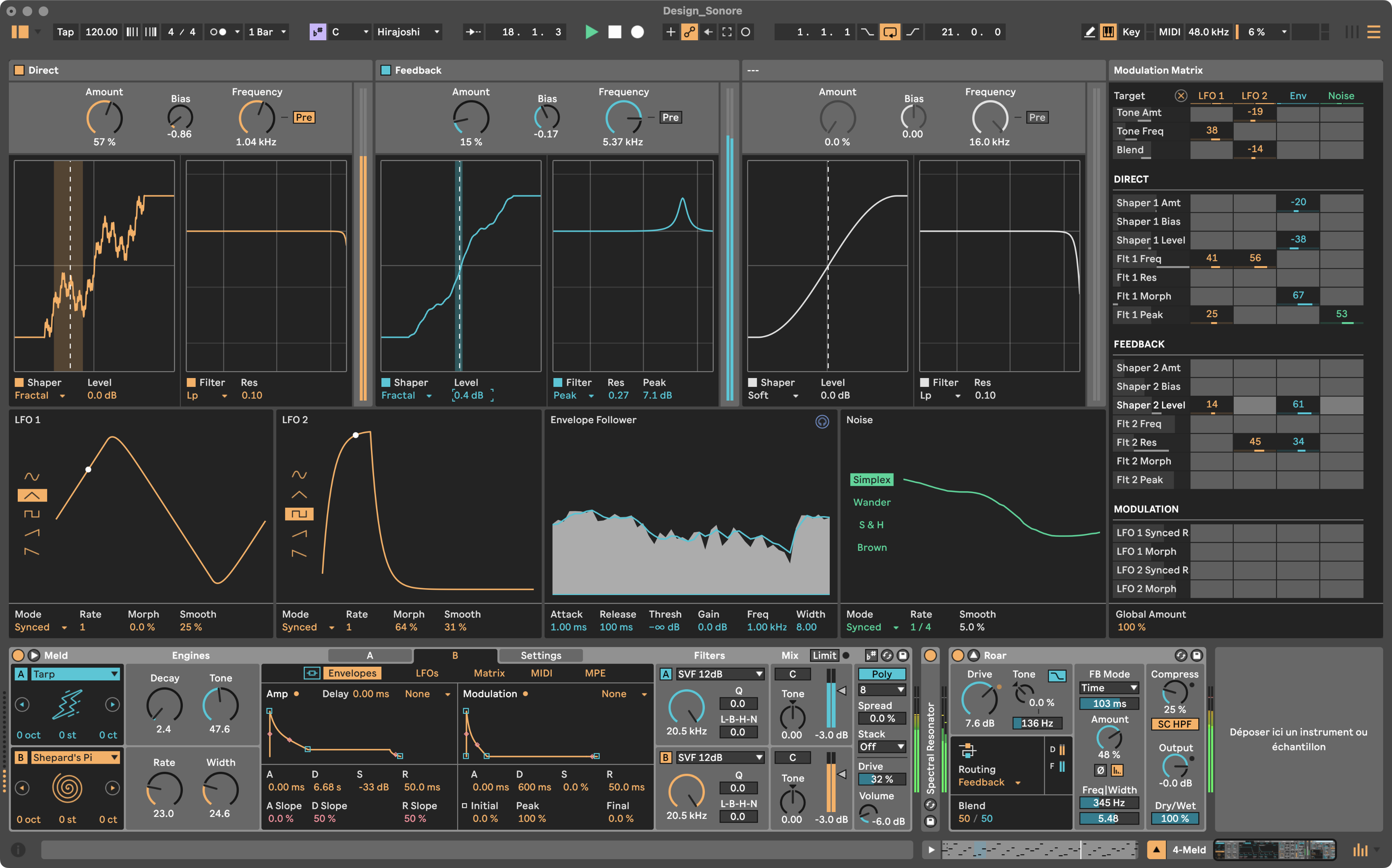The width and height of the screenshot is (1392, 868).
Task: Switch to the Settings tab in Meld
Action: point(541,655)
